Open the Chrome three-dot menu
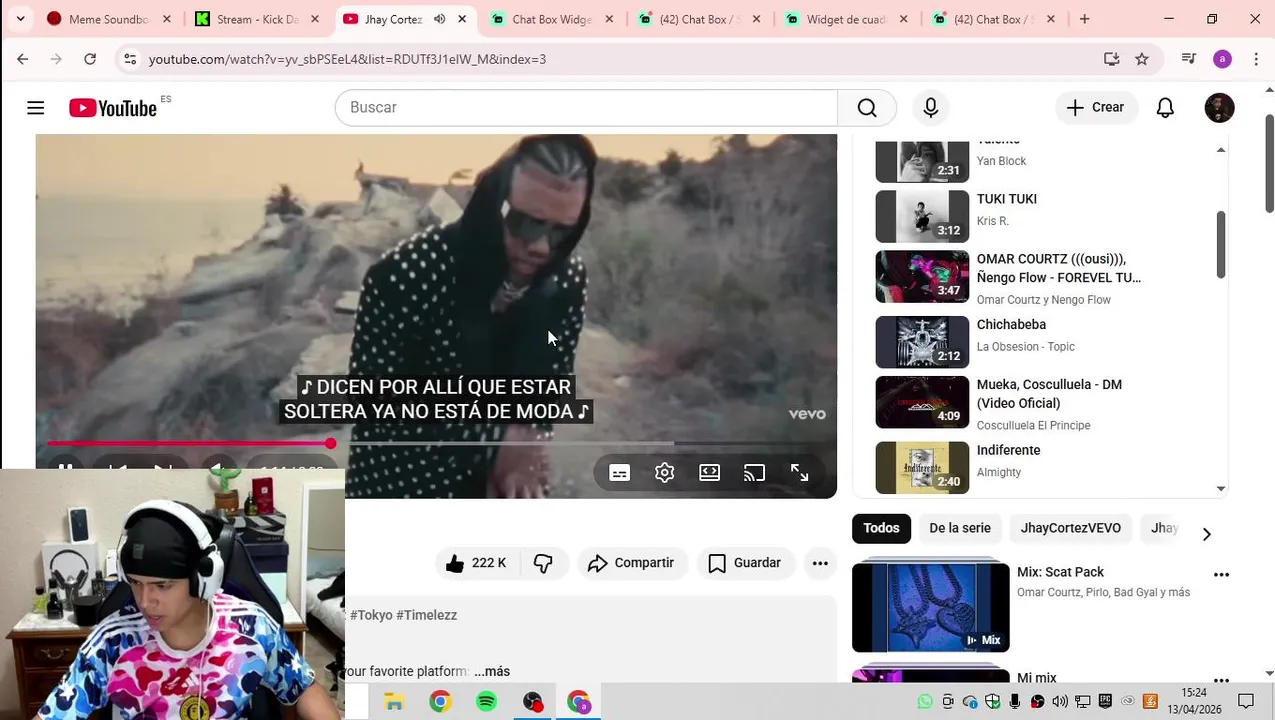Image resolution: width=1275 pixels, height=720 pixels. click(x=1256, y=59)
